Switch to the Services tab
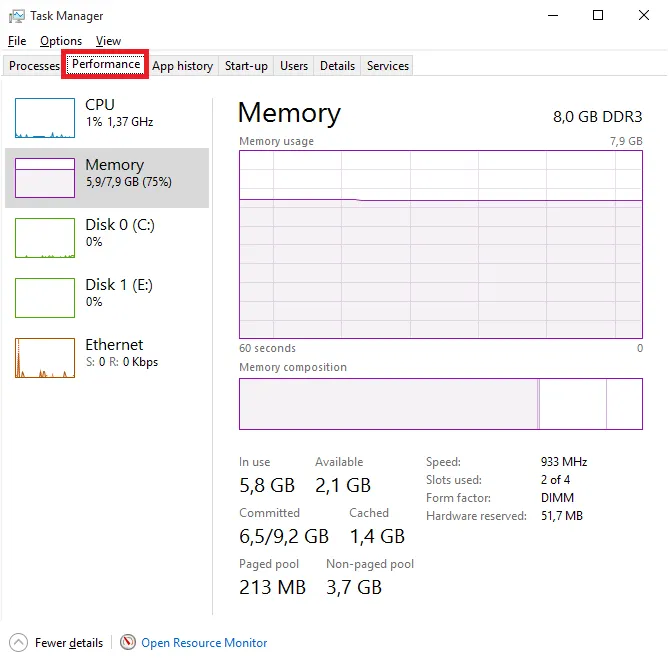 pos(387,66)
